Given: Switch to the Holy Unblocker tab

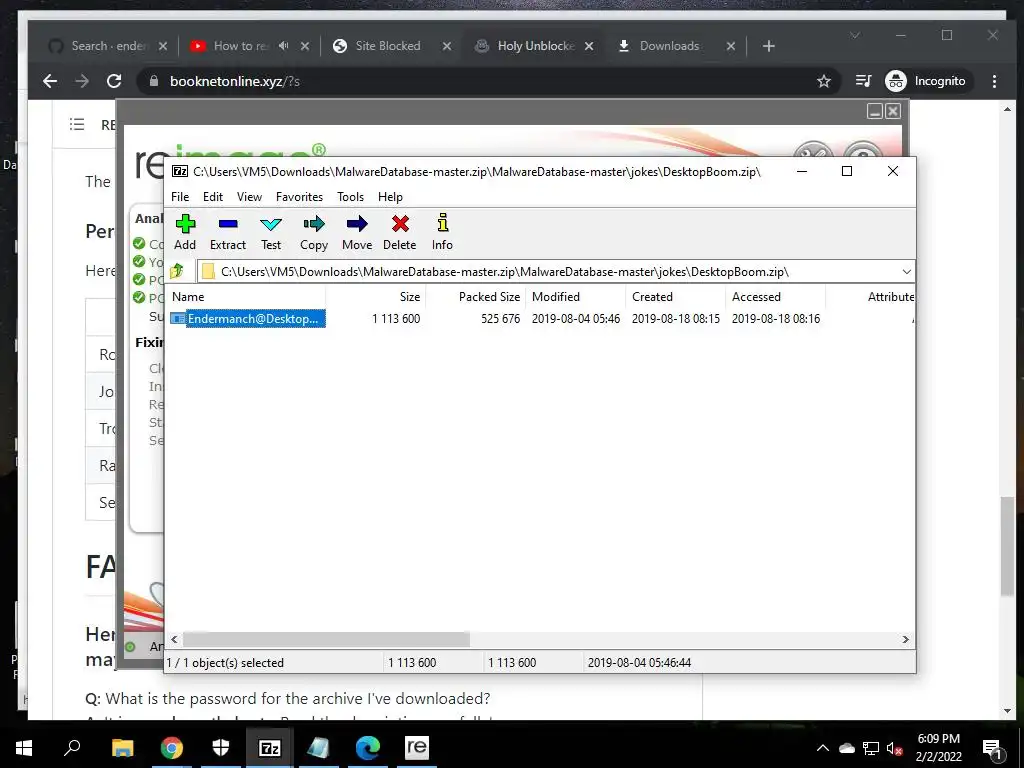Looking at the screenshot, I should point(534,46).
